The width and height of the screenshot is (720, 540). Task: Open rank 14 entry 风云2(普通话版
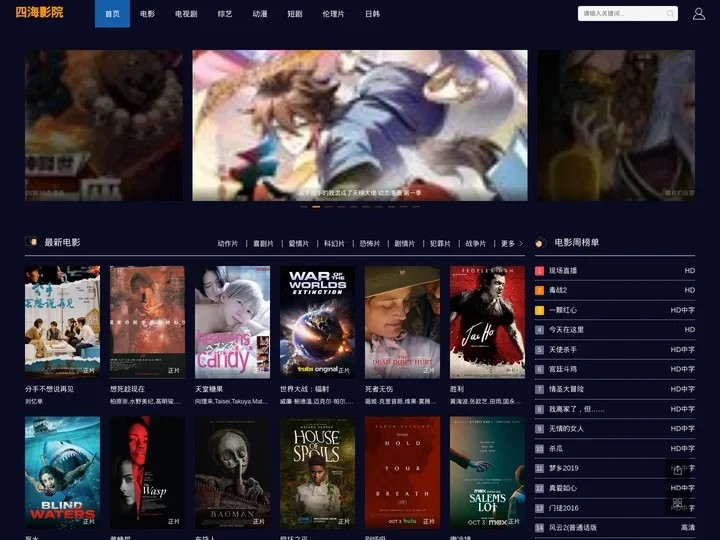615,528
